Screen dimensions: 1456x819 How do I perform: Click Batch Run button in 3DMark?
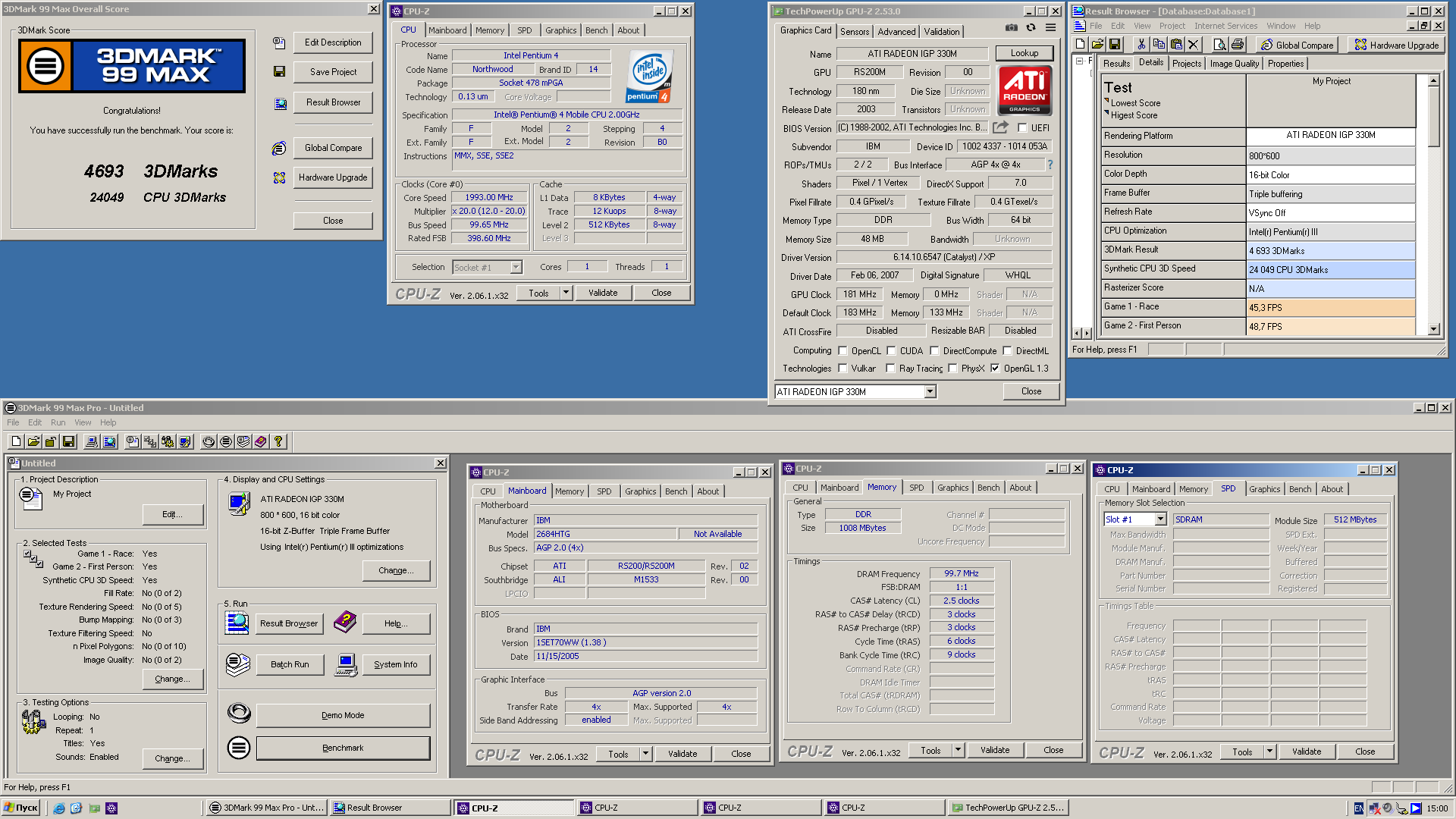[290, 664]
